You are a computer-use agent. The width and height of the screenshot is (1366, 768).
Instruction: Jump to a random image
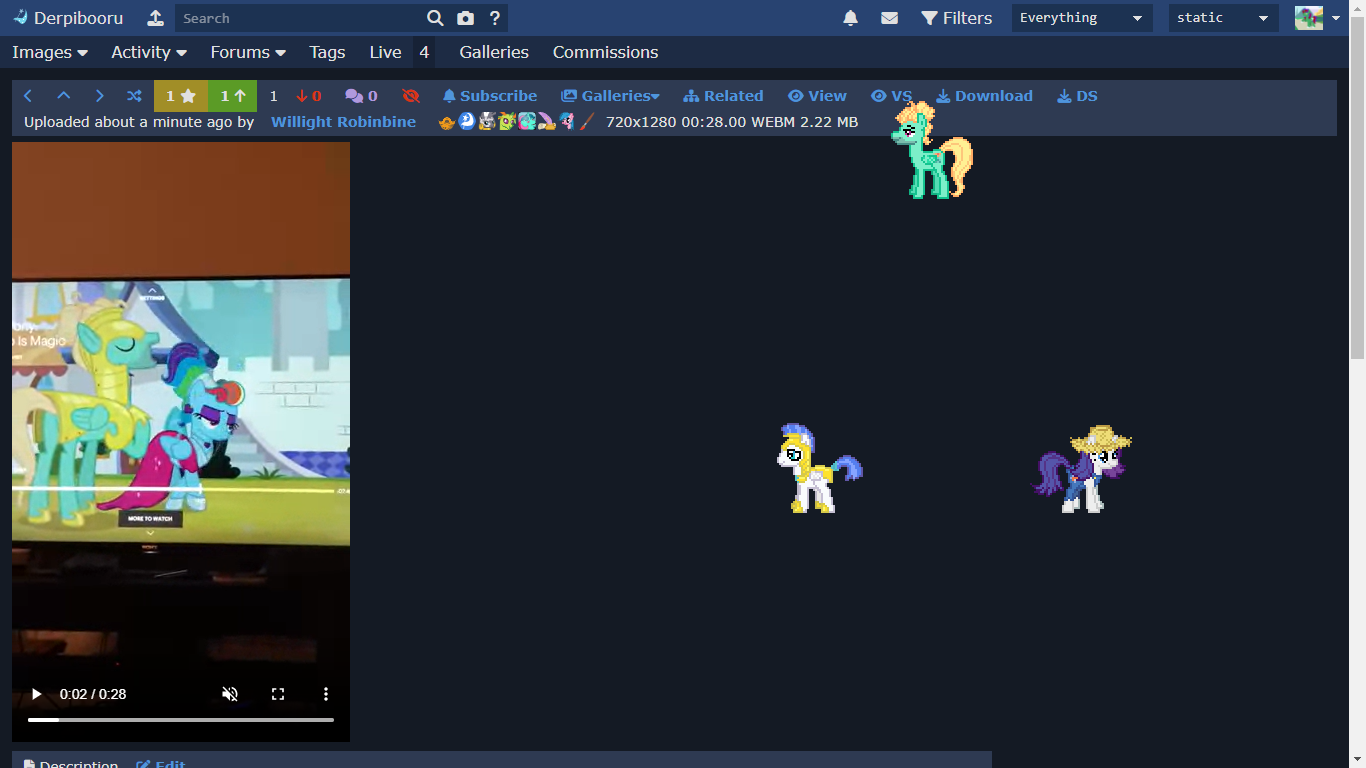point(134,96)
